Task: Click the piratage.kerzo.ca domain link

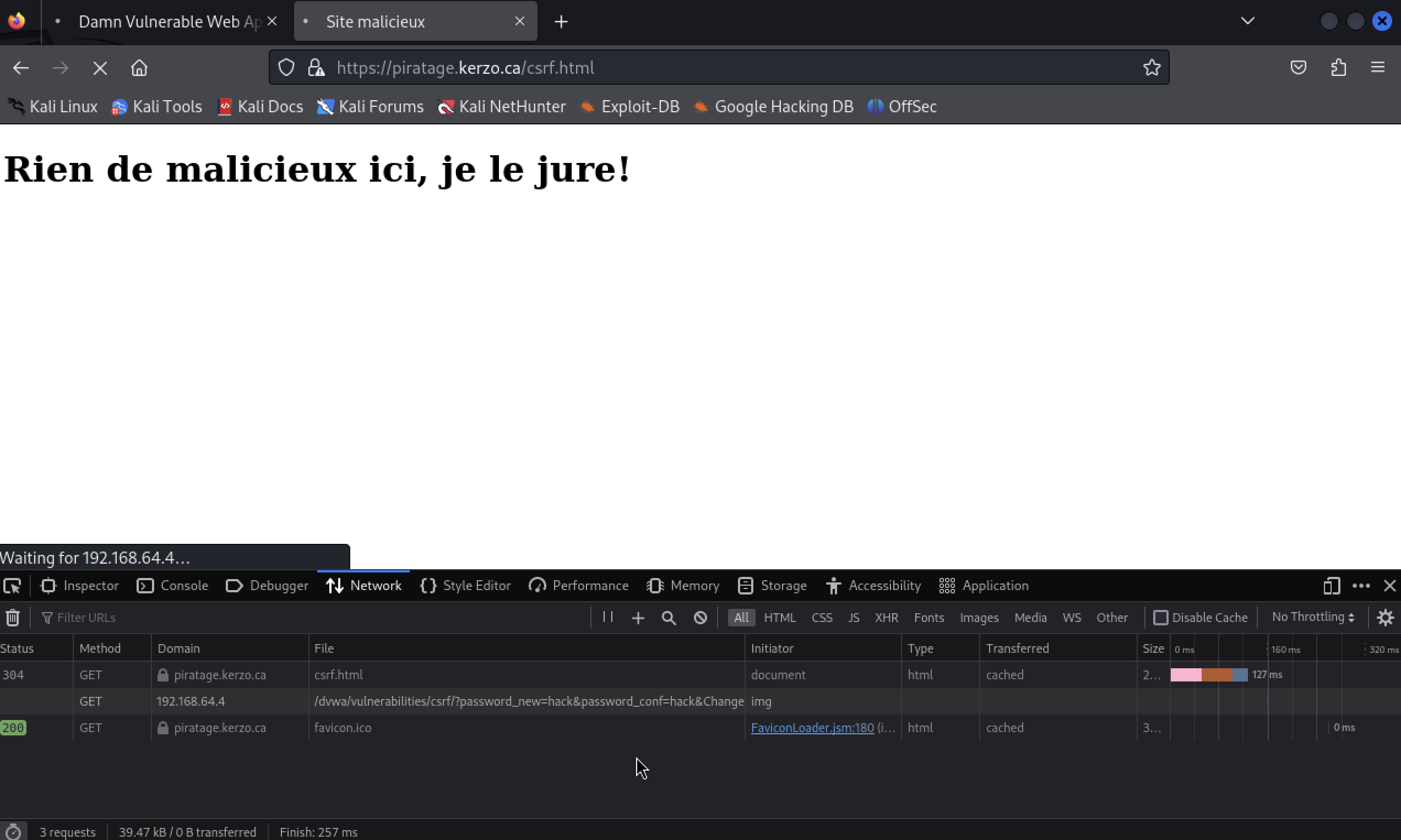Action: pos(219,674)
